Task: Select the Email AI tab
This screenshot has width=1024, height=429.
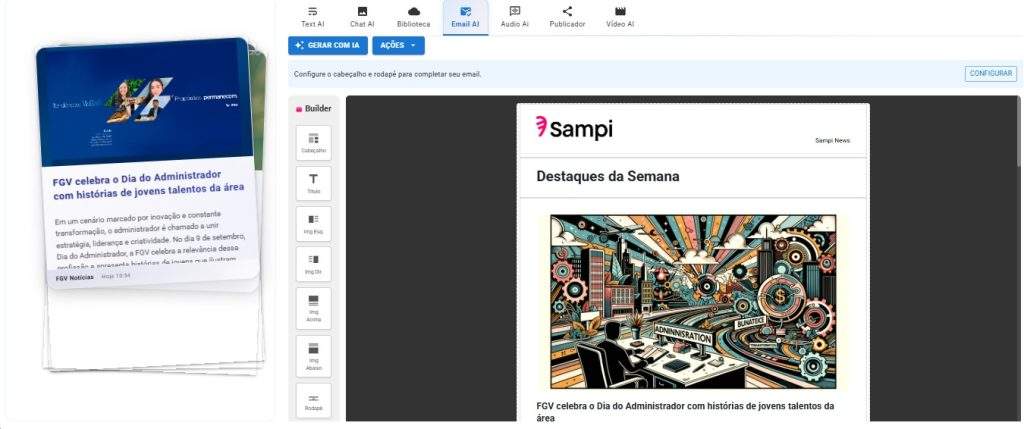Action: (465, 17)
